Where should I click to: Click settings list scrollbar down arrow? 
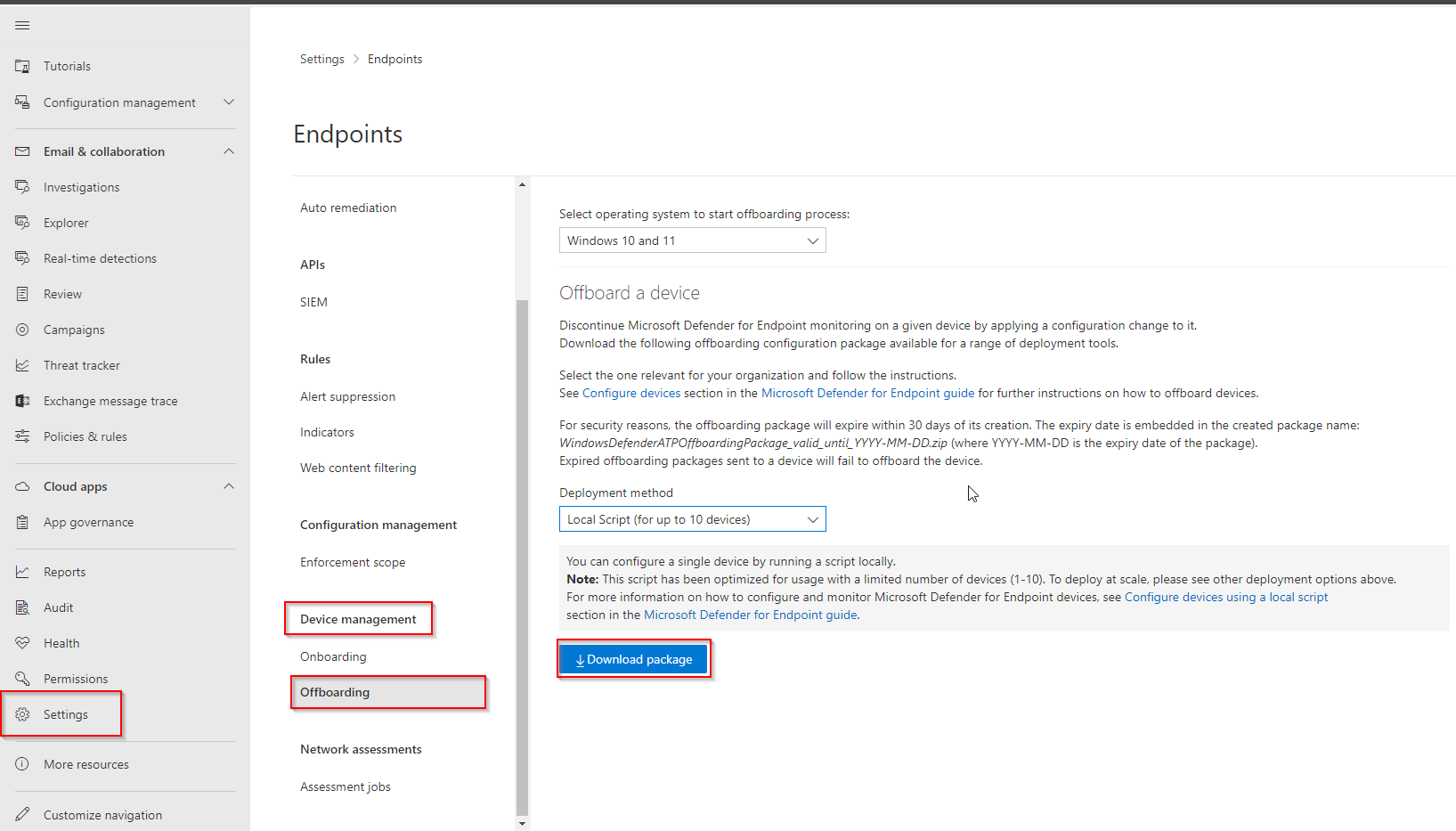(x=522, y=824)
